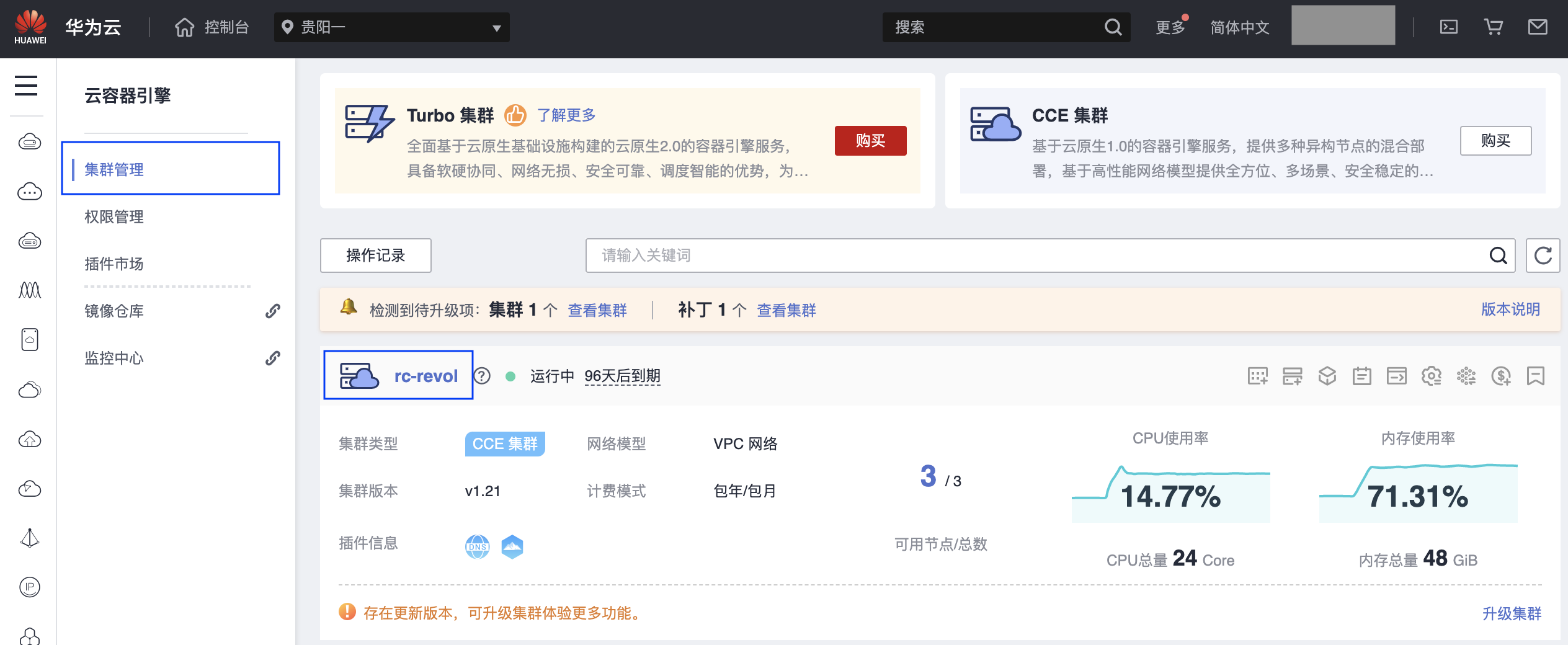This screenshot has height=645, width=1568.
Task: Click the console home icon
Action: point(184,27)
